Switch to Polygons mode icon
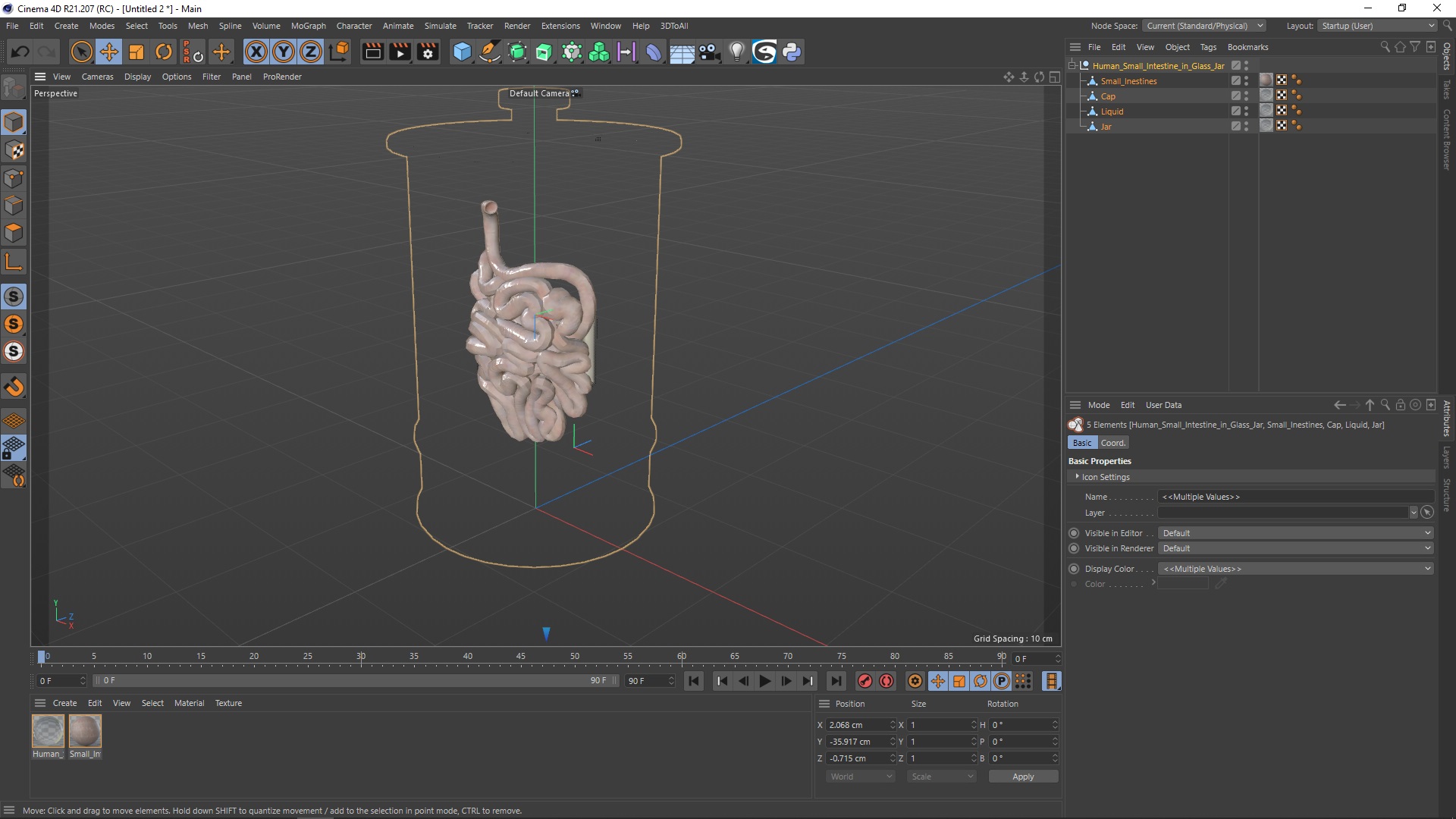1456x819 pixels. pyautogui.click(x=14, y=233)
